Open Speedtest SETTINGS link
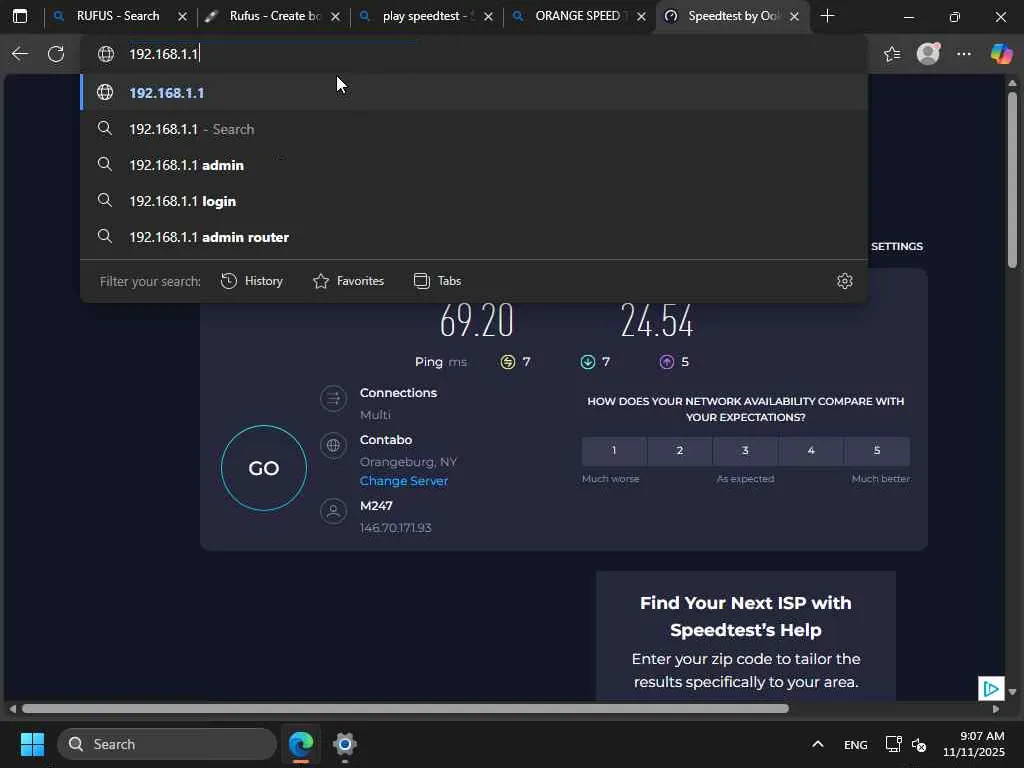Image resolution: width=1024 pixels, height=768 pixels. click(897, 246)
